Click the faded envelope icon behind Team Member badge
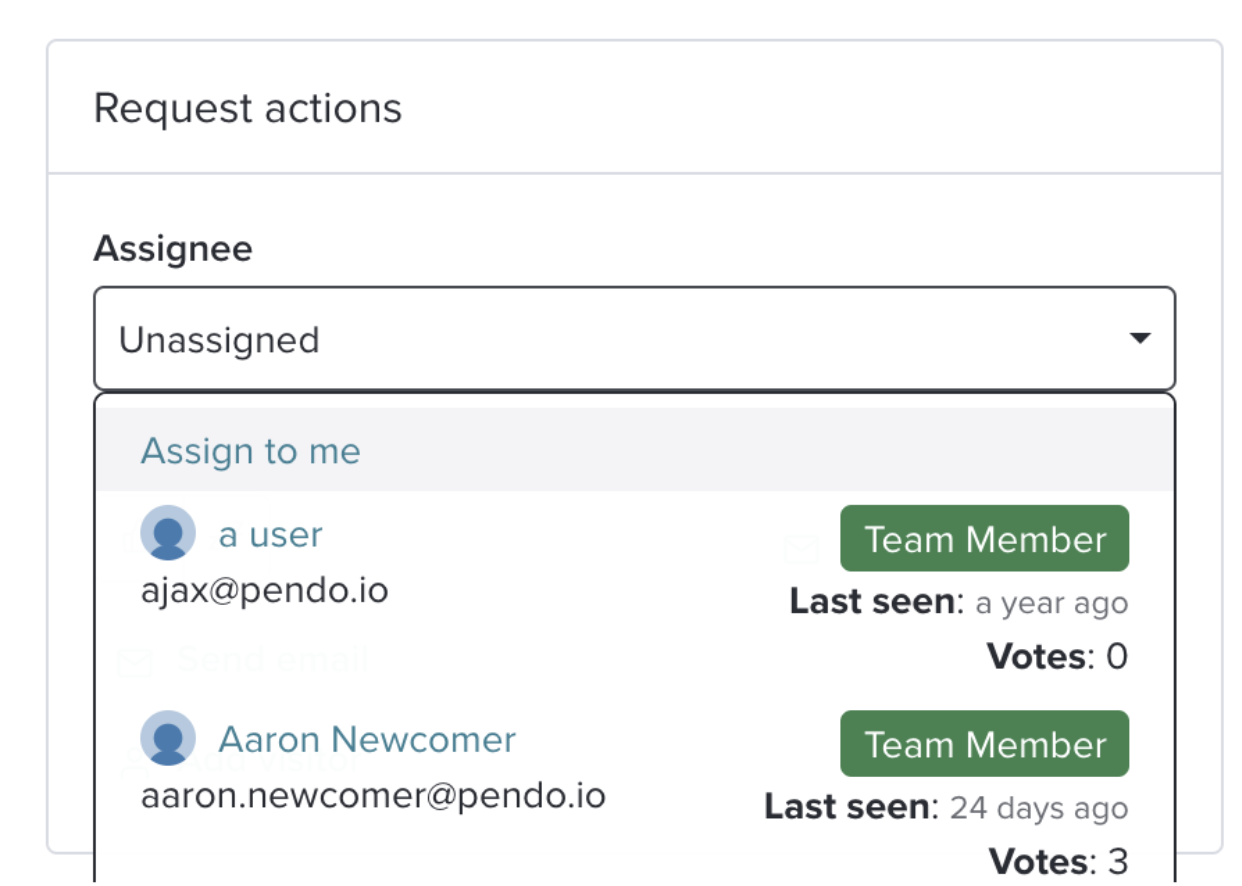The width and height of the screenshot is (1242, 886). [802, 548]
